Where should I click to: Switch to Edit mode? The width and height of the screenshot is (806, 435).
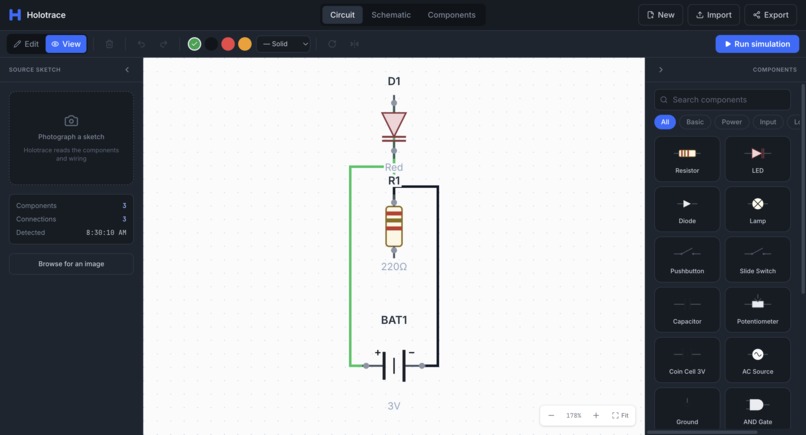[x=26, y=44]
